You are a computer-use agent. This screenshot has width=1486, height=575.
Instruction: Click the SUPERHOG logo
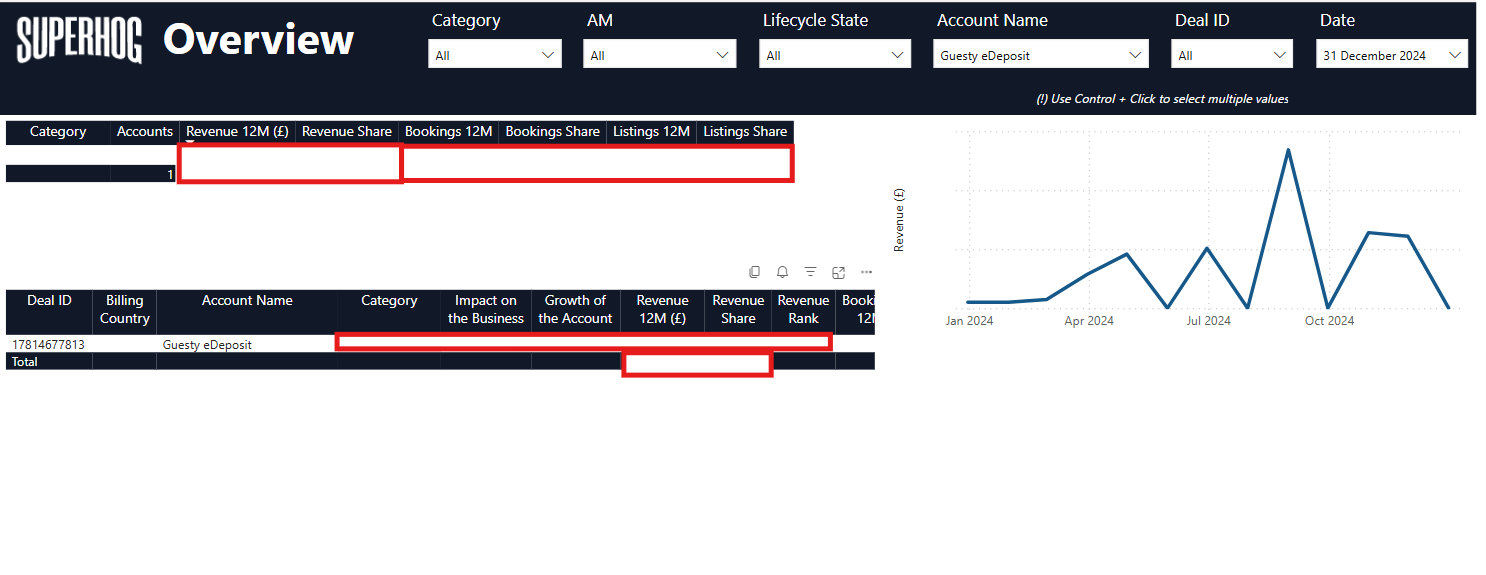click(x=79, y=41)
